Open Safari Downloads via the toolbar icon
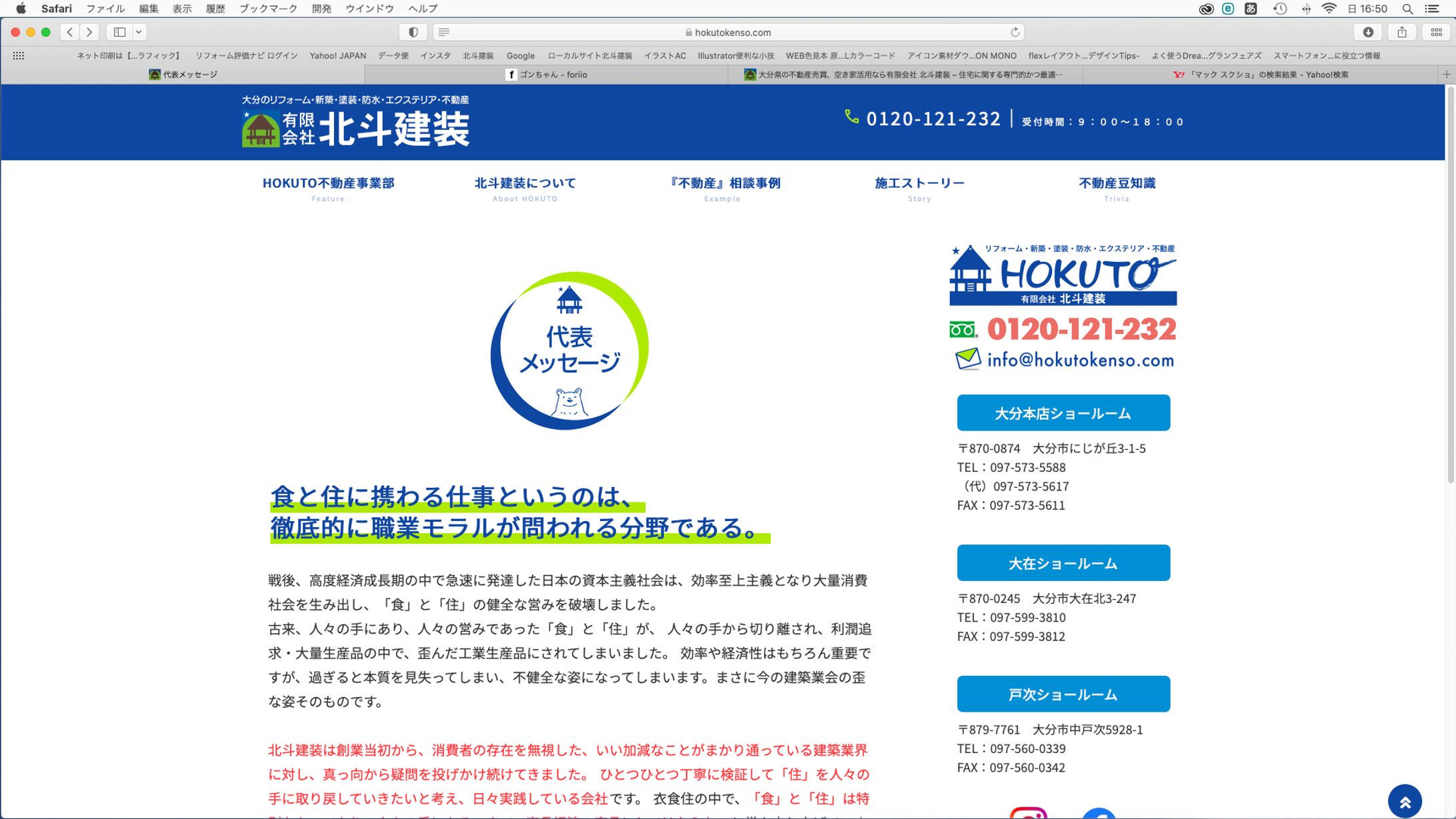 (1368, 31)
